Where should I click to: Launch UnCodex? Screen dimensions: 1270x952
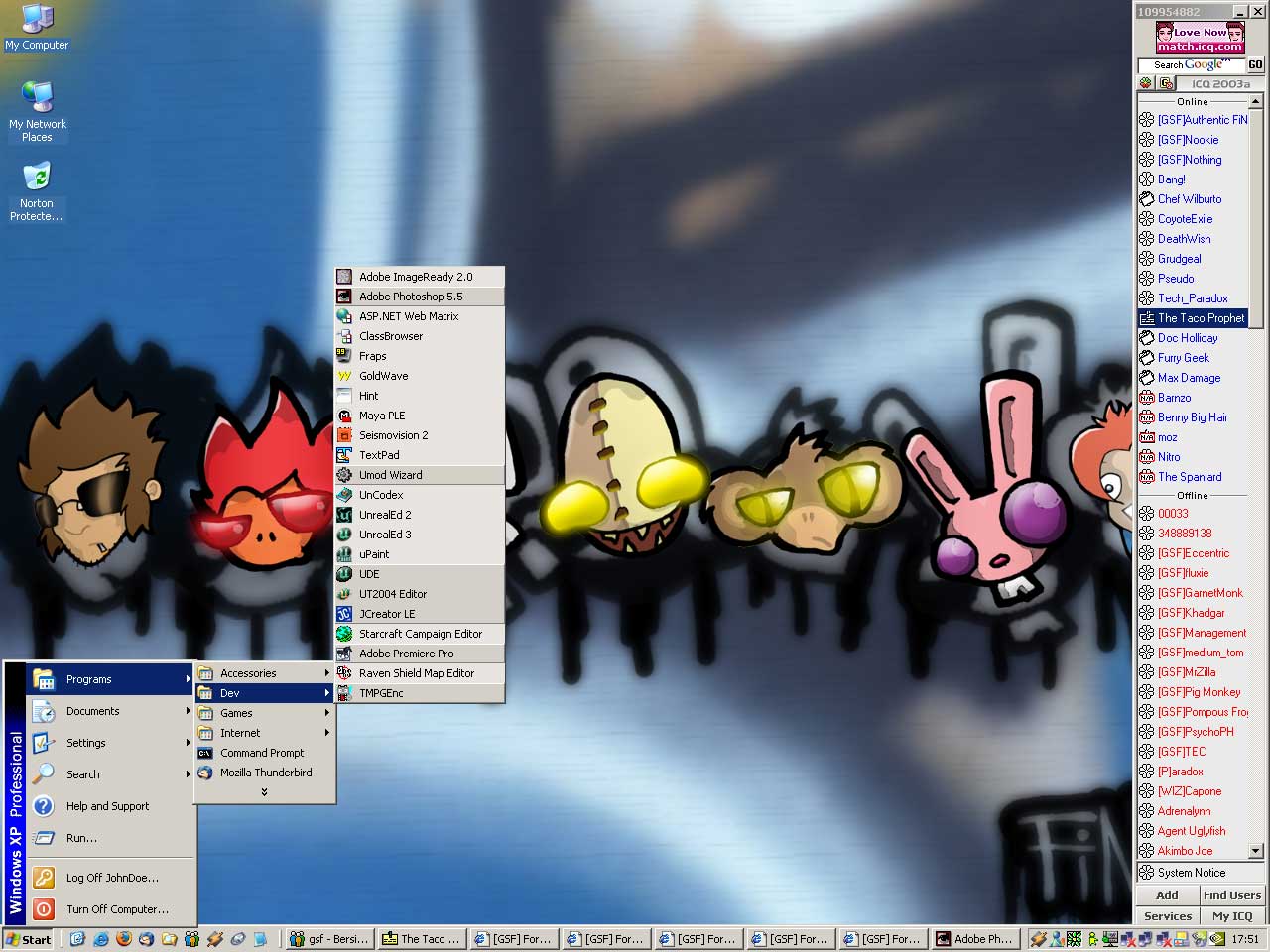click(420, 495)
